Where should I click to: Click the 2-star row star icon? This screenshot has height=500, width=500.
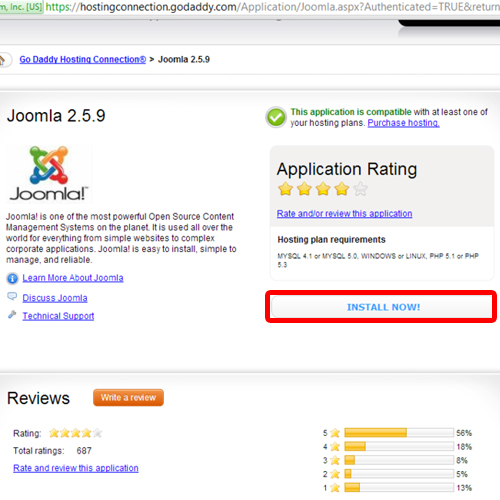(335, 474)
